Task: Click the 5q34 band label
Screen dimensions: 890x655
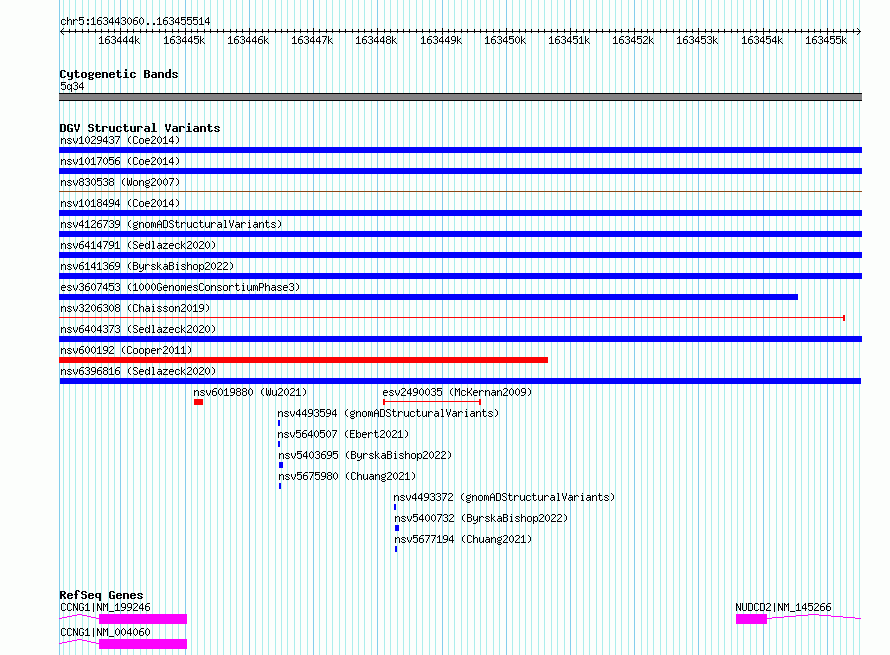Action: [72, 86]
